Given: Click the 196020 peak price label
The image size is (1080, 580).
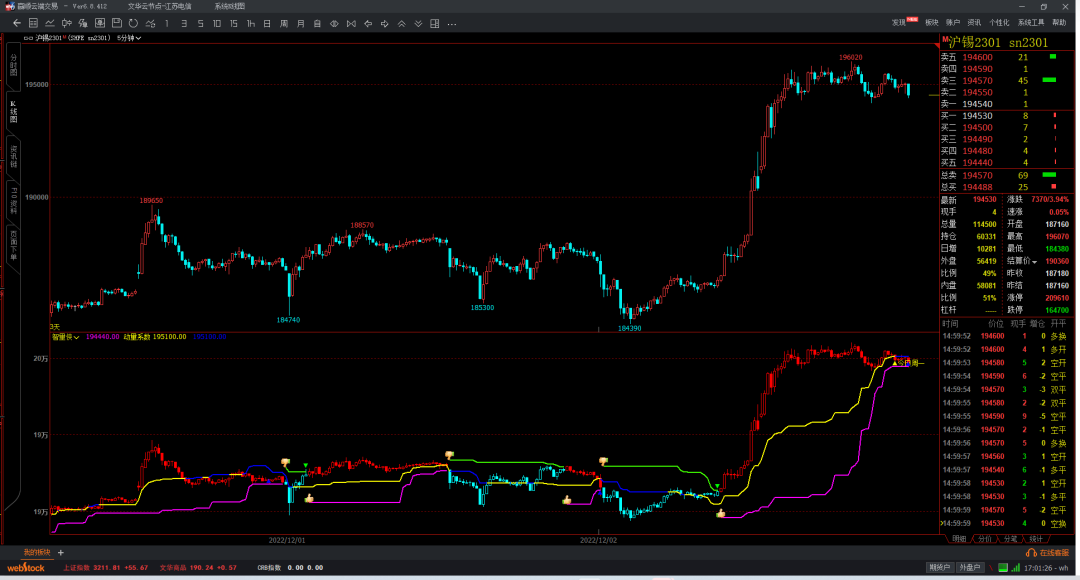Looking at the screenshot, I should [x=851, y=58].
